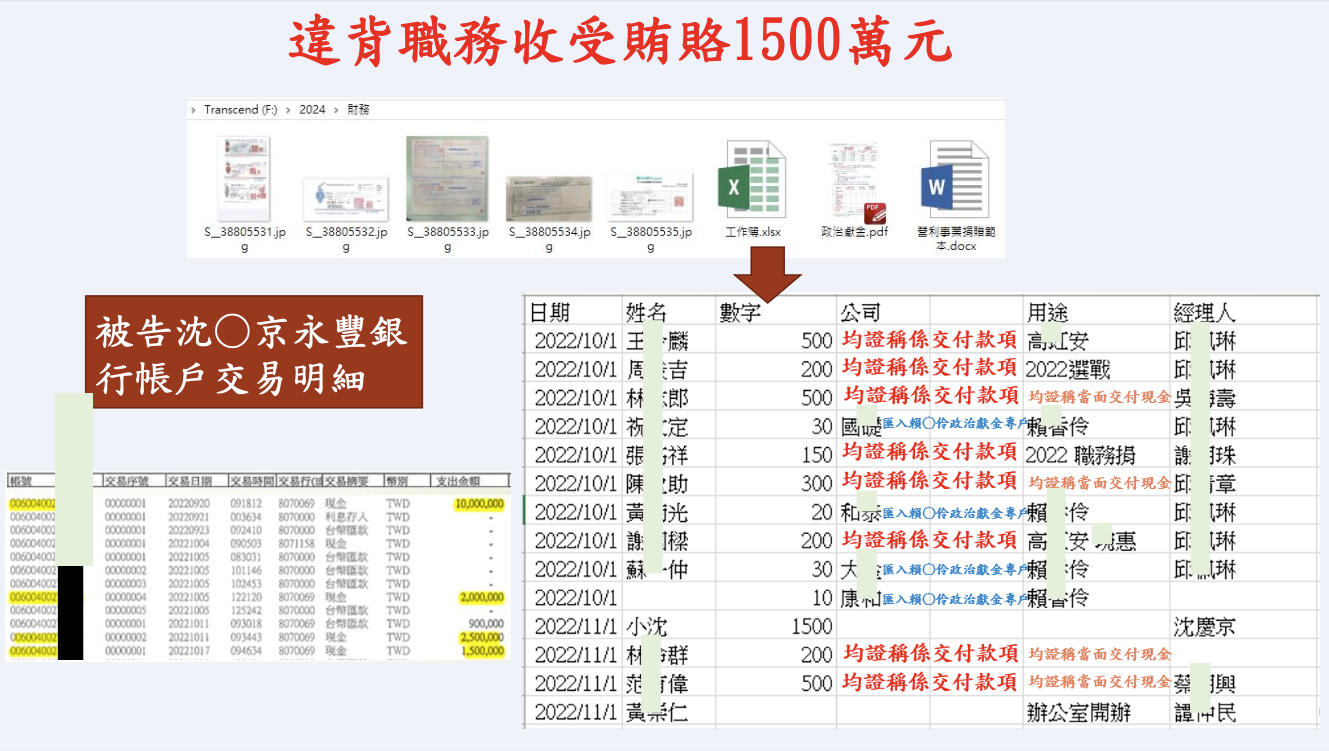
Task: Select image thumbnail S__38805534.jpg
Action: 548,198
